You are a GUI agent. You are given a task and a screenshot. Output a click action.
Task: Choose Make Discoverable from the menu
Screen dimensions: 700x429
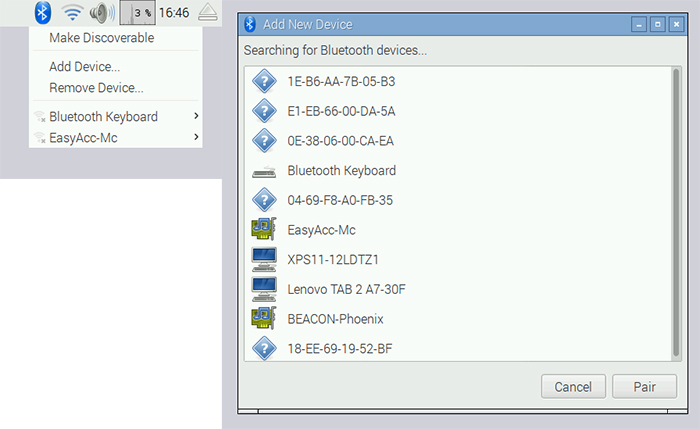(101, 38)
